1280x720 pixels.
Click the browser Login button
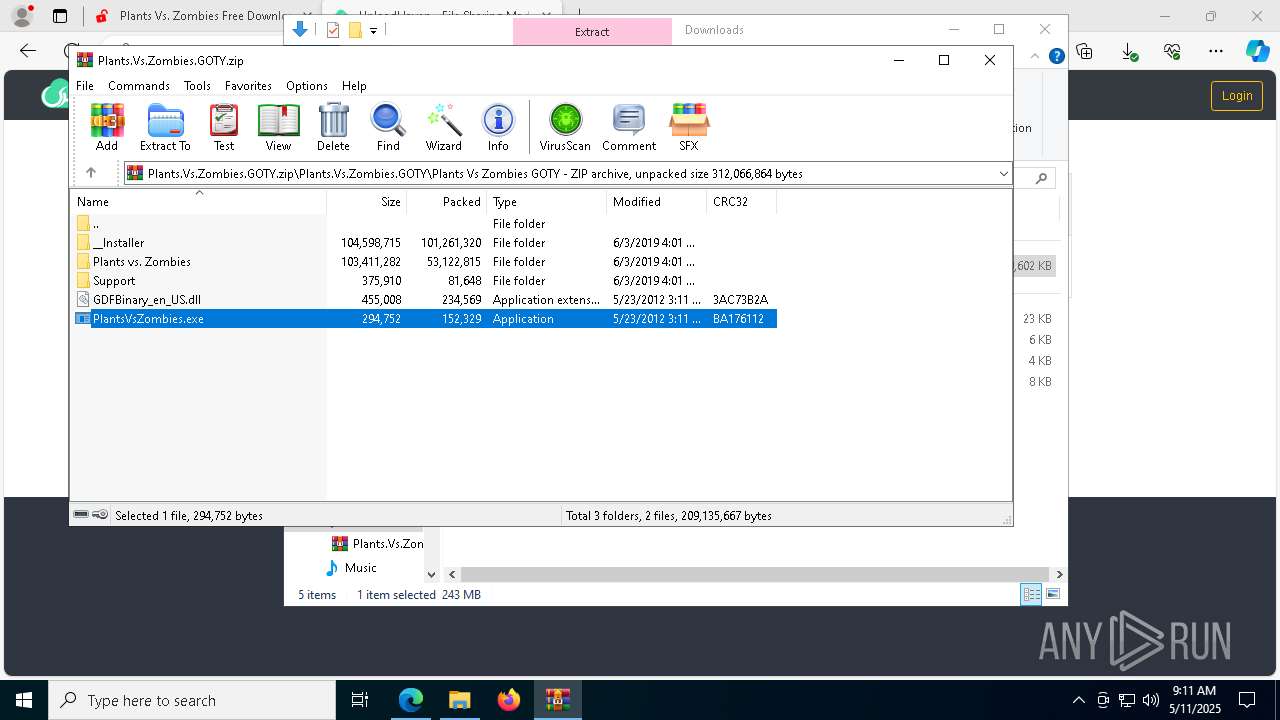click(x=1237, y=96)
